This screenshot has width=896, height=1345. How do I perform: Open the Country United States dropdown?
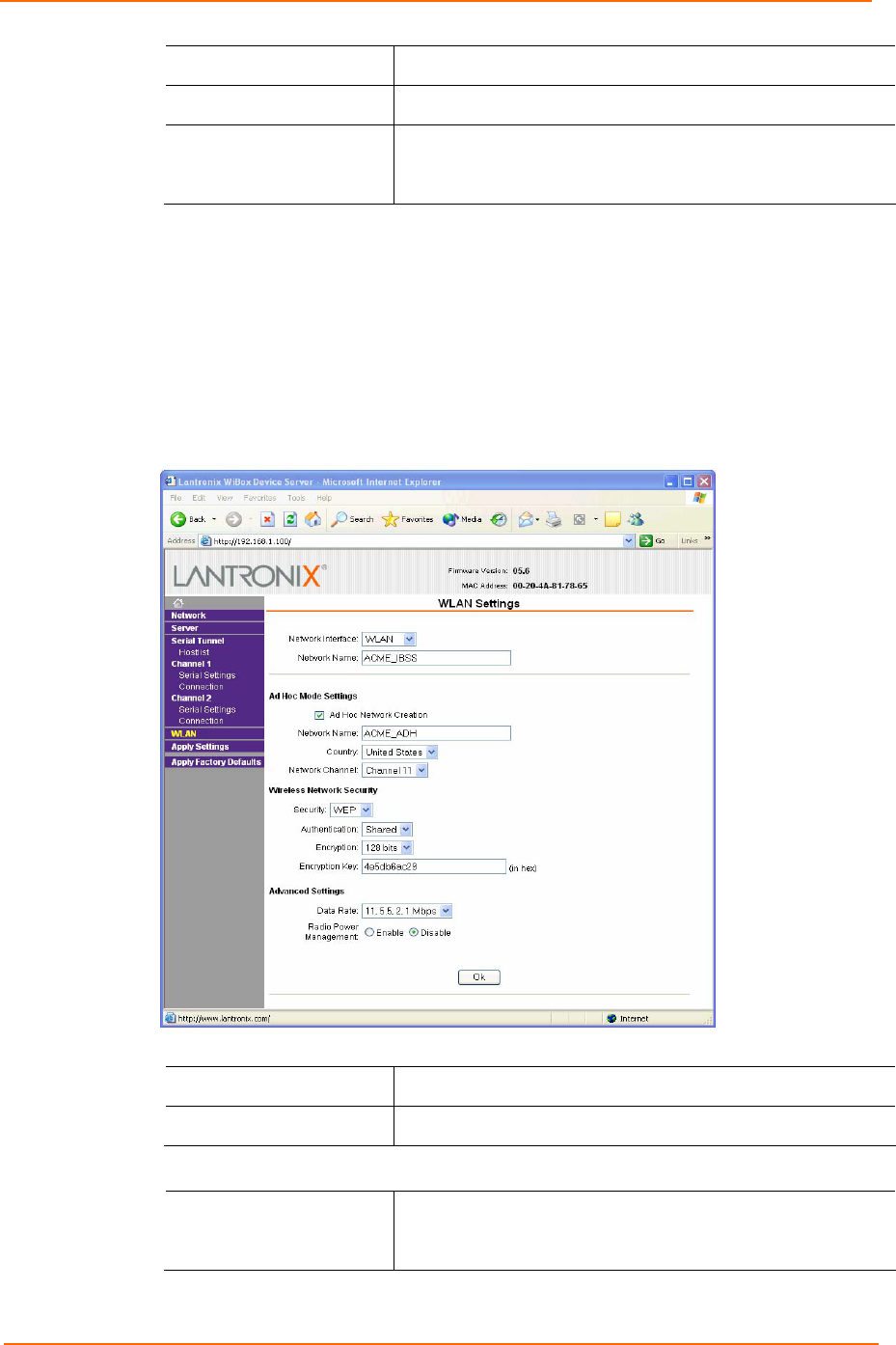[x=400, y=752]
